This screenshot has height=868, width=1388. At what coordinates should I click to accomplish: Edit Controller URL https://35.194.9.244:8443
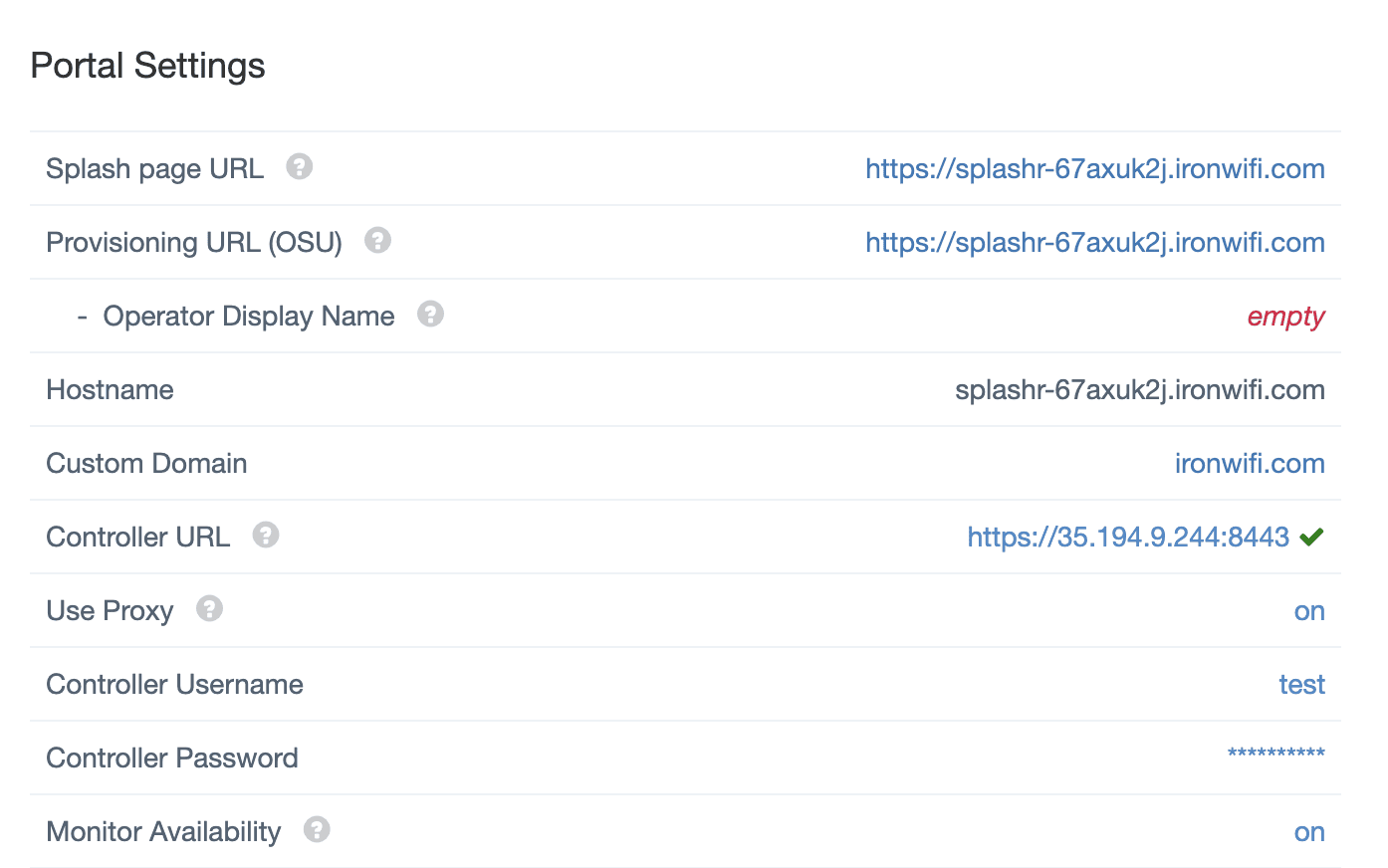coord(1129,538)
